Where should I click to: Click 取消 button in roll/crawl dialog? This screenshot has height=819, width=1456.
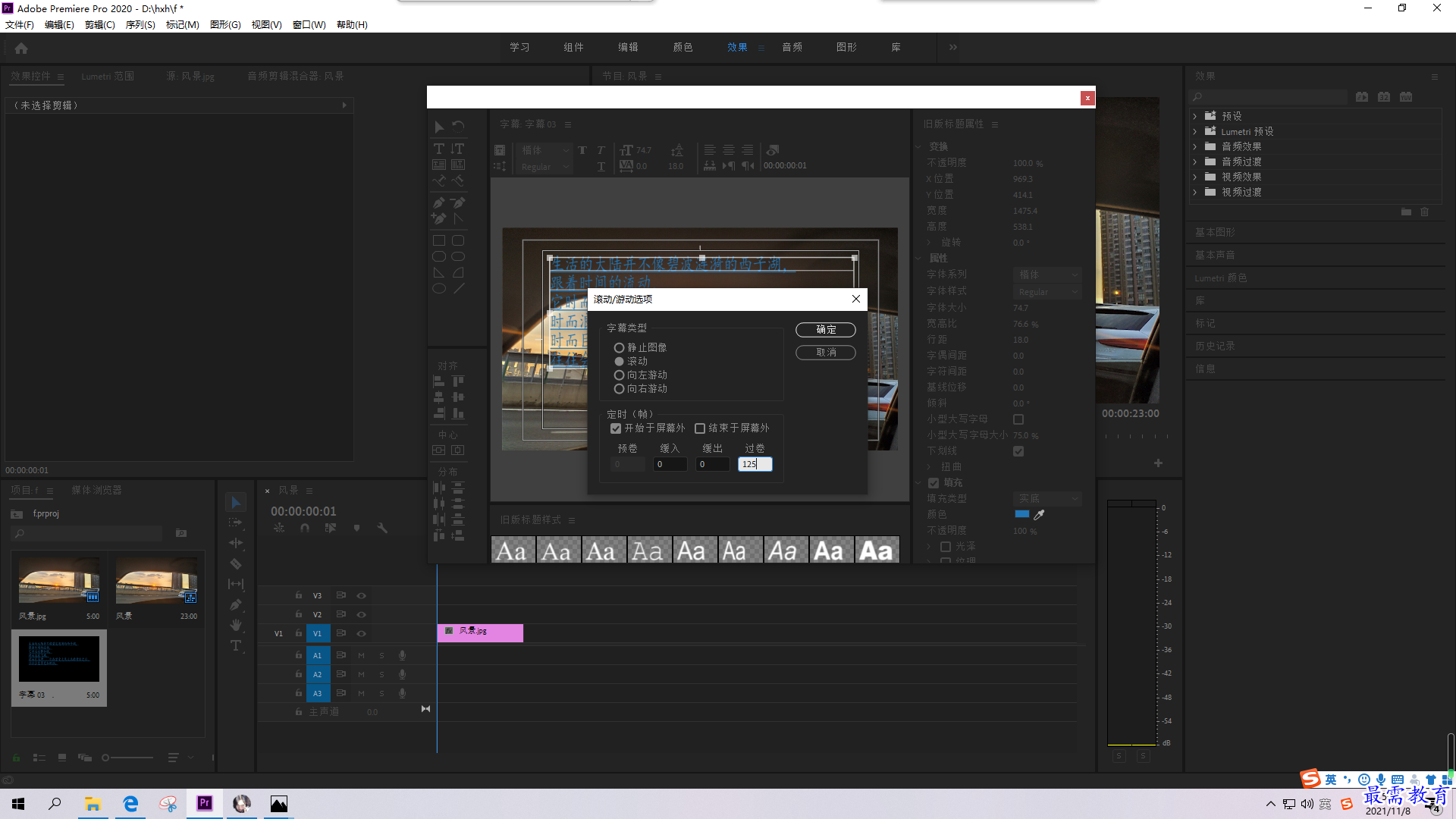pos(826,353)
